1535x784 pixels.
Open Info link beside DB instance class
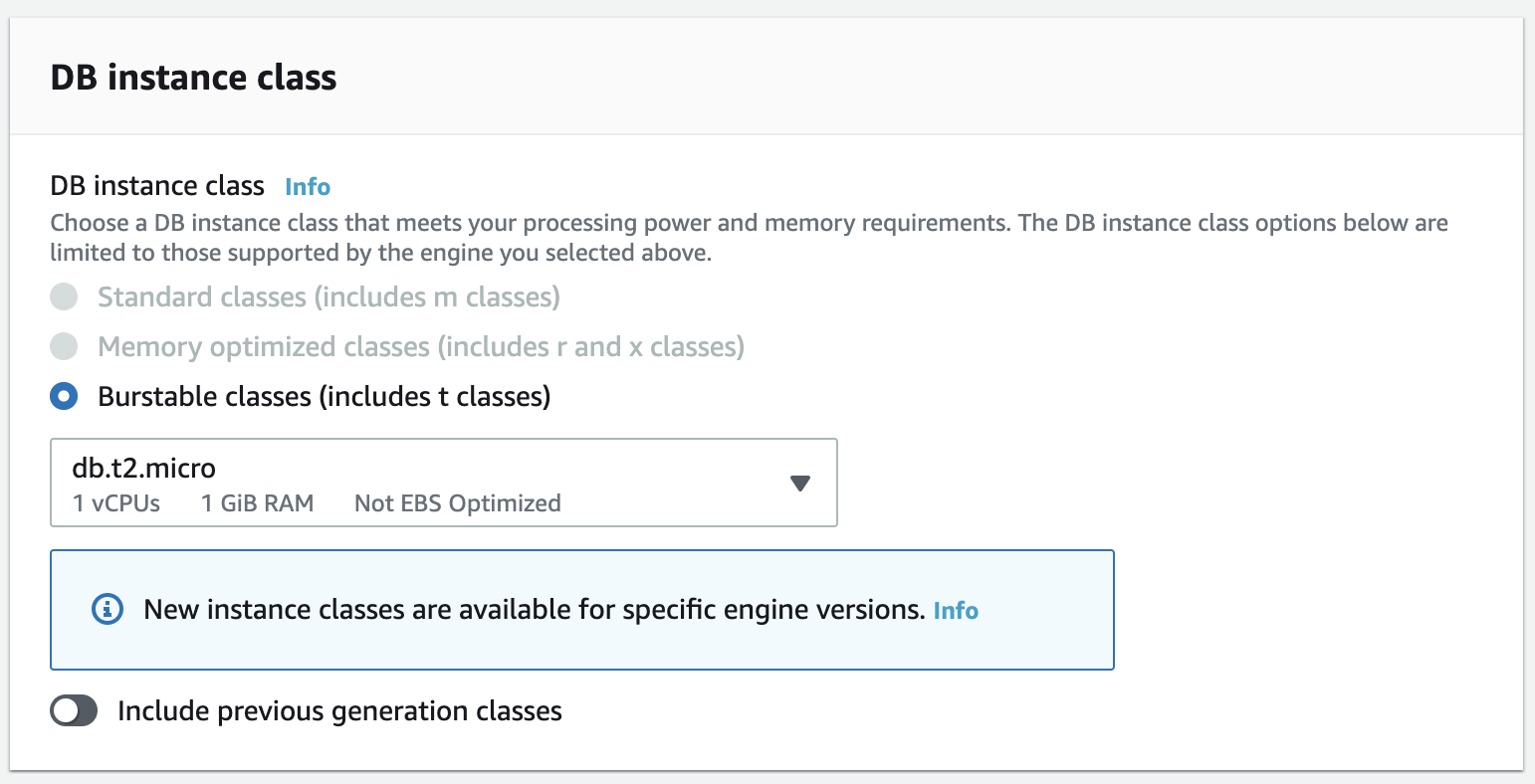[307, 186]
